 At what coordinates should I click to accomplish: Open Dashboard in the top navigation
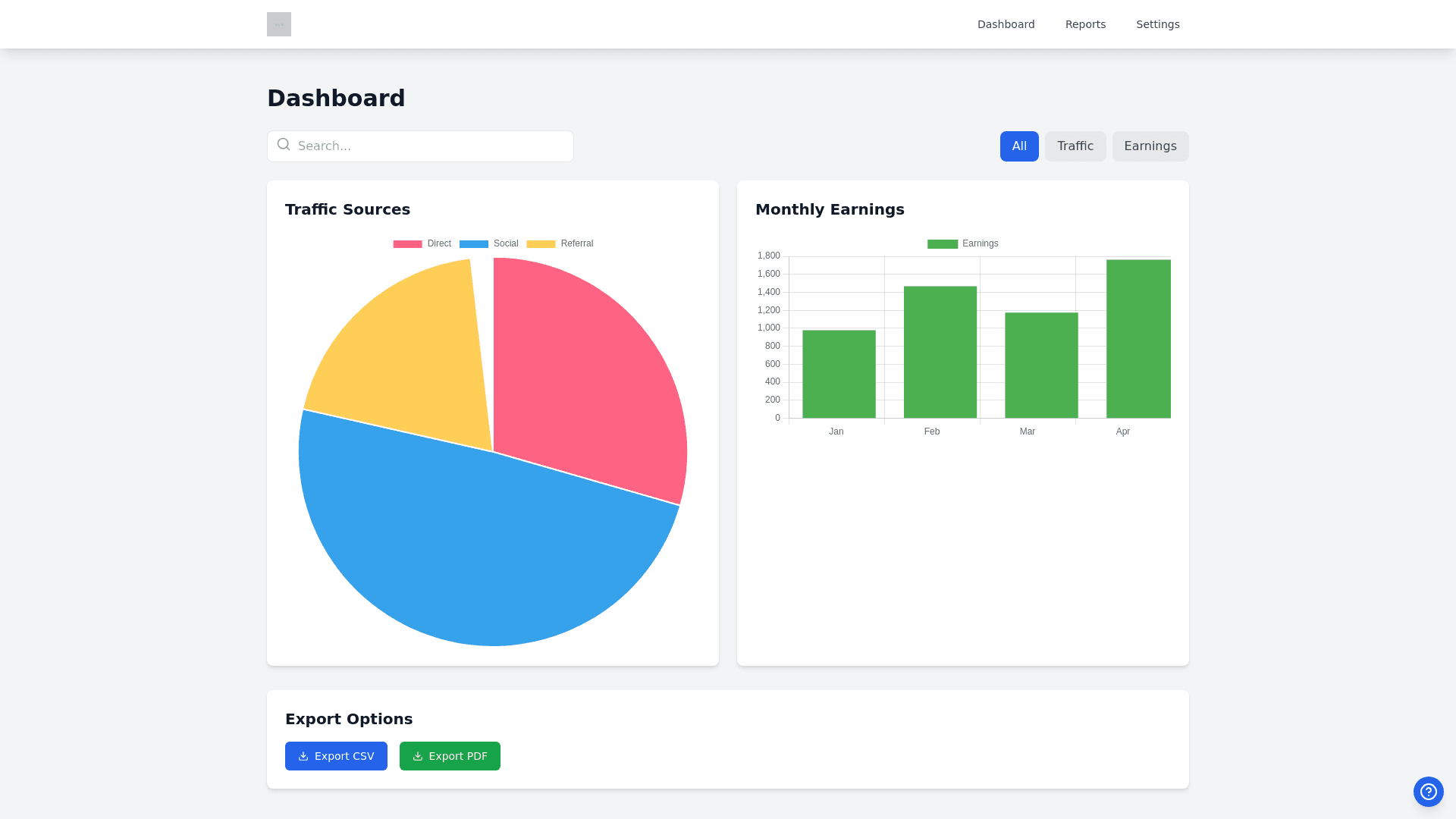pyautogui.click(x=1006, y=24)
